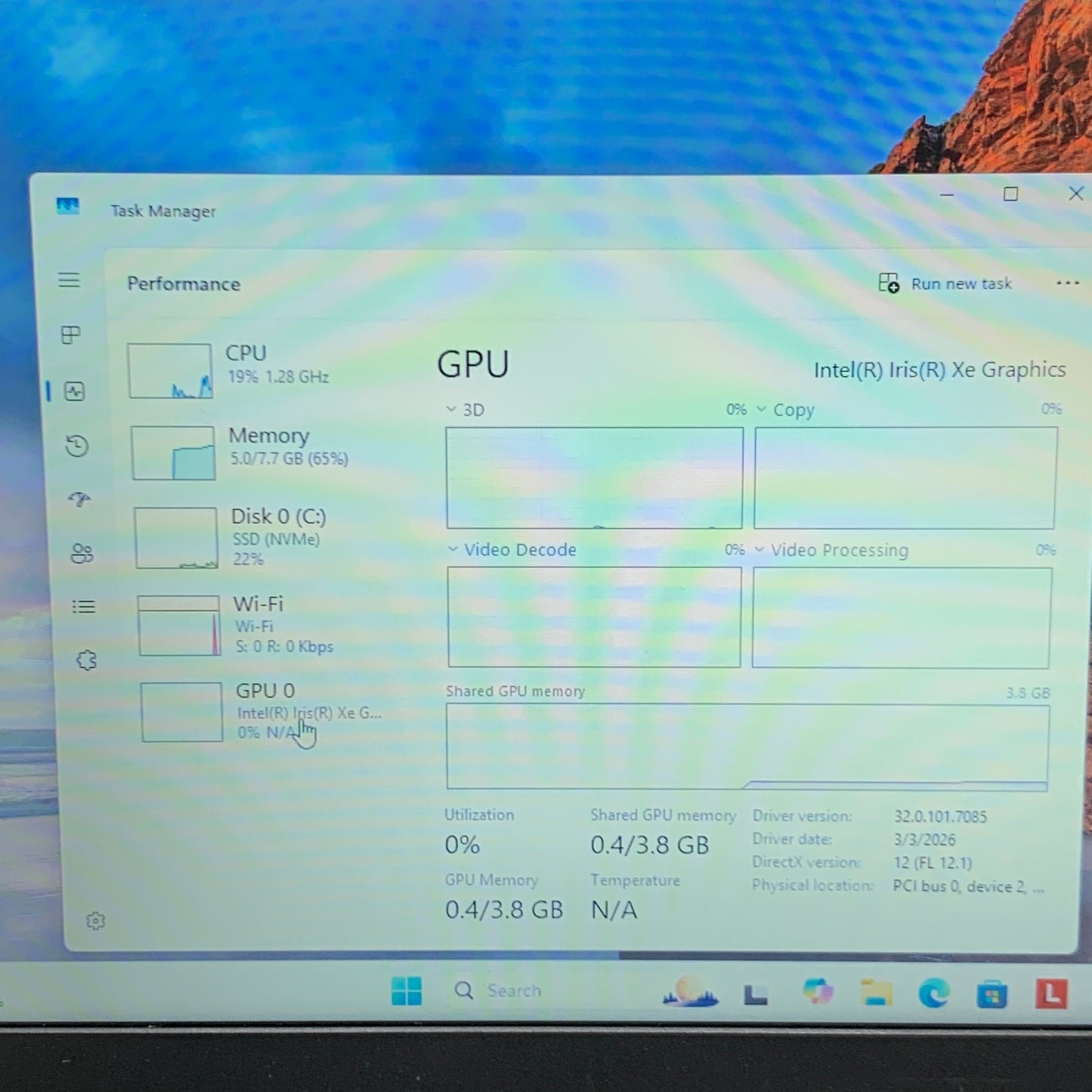Click DirectX version 12 (FL 12.1) value

click(933, 862)
